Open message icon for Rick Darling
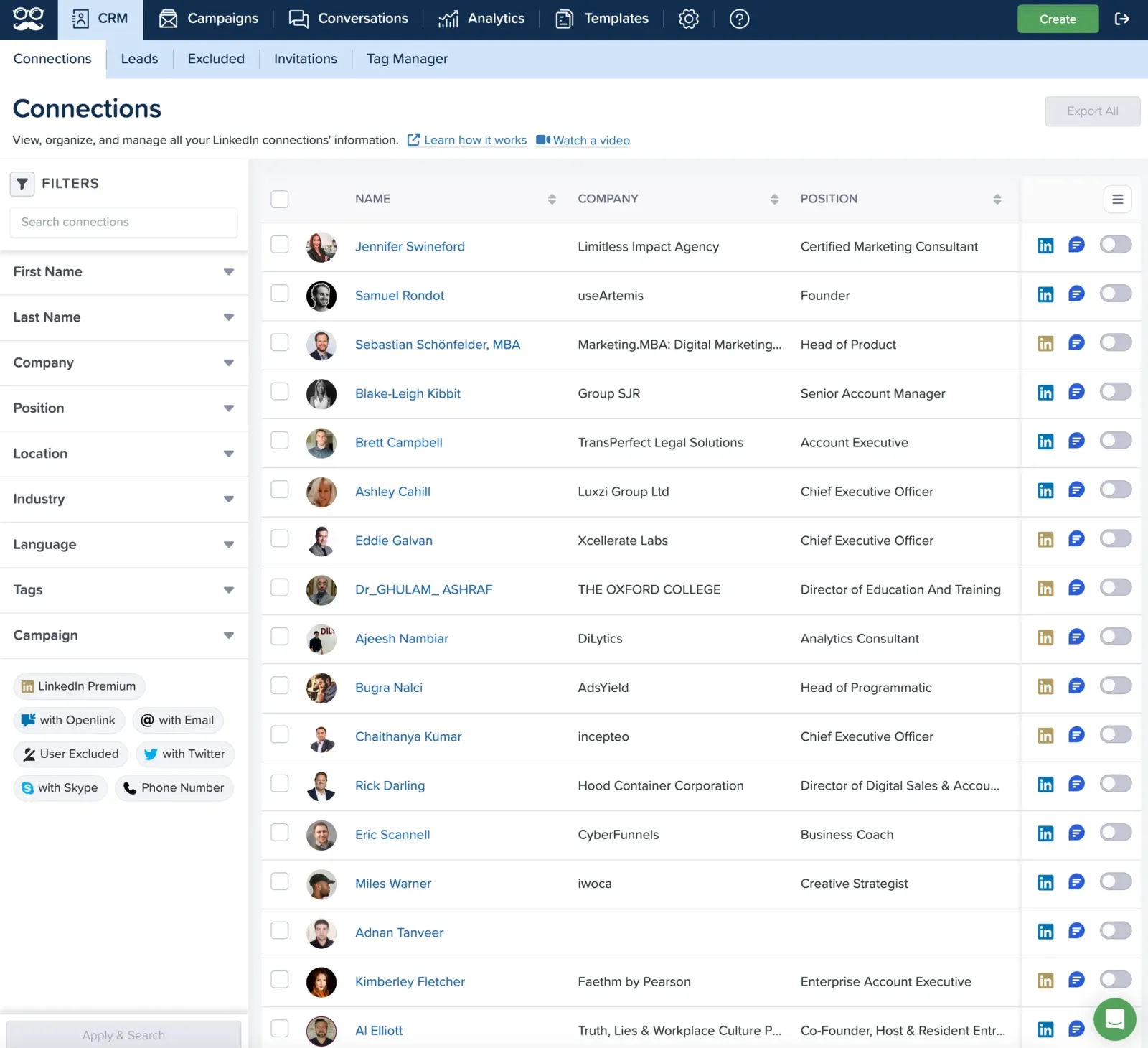Screen dimensions: 1148x1048 coord(1076,784)
